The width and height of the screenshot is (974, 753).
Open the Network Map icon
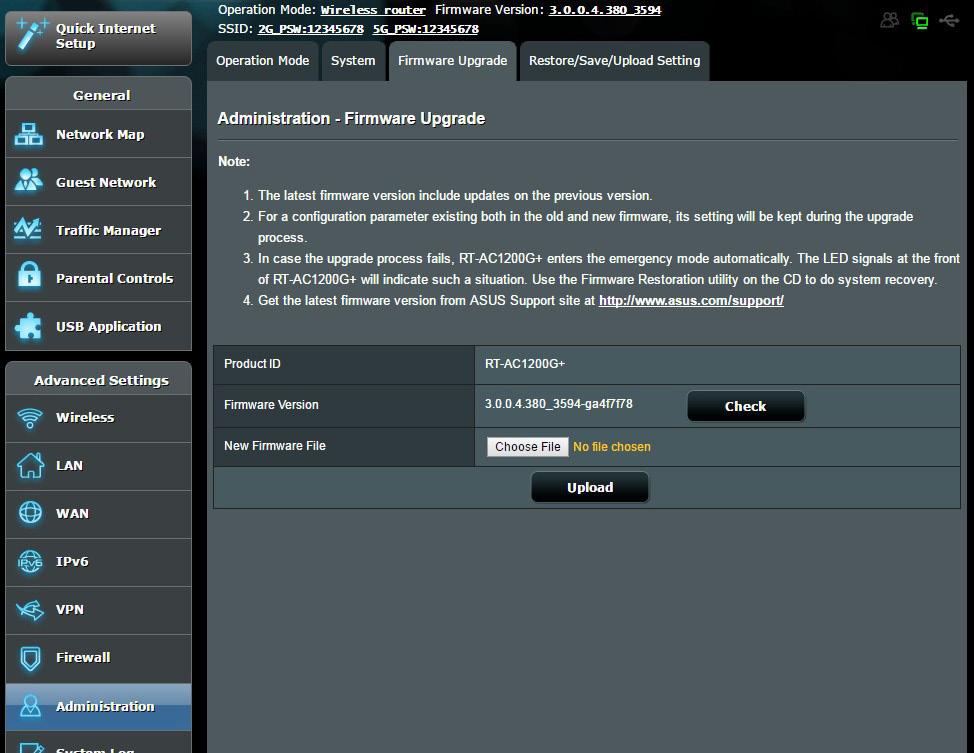point(29,134)
